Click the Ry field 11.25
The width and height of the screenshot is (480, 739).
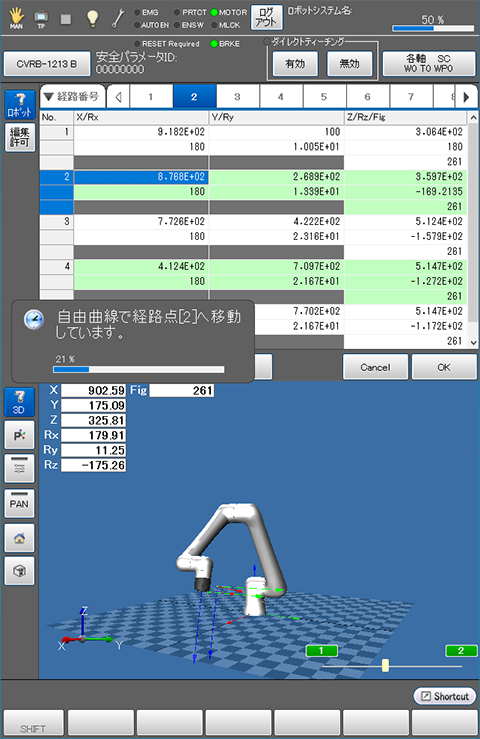(x=93, y=450)
